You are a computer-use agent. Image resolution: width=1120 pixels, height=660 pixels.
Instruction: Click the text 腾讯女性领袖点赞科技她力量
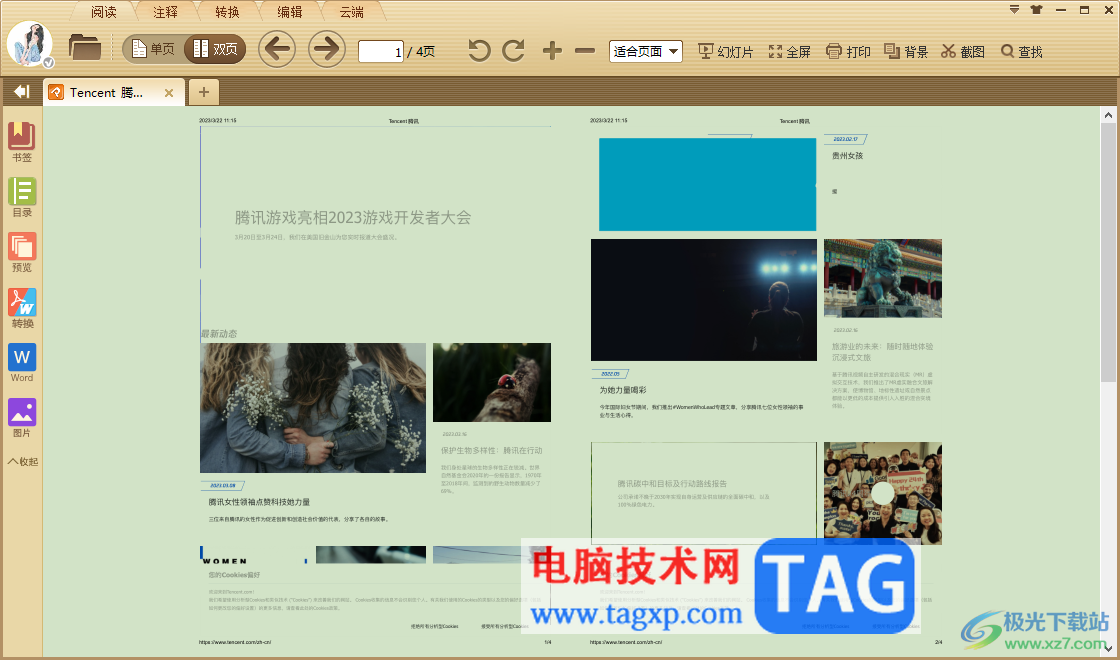pyautogui.click(x=259, y=502)
